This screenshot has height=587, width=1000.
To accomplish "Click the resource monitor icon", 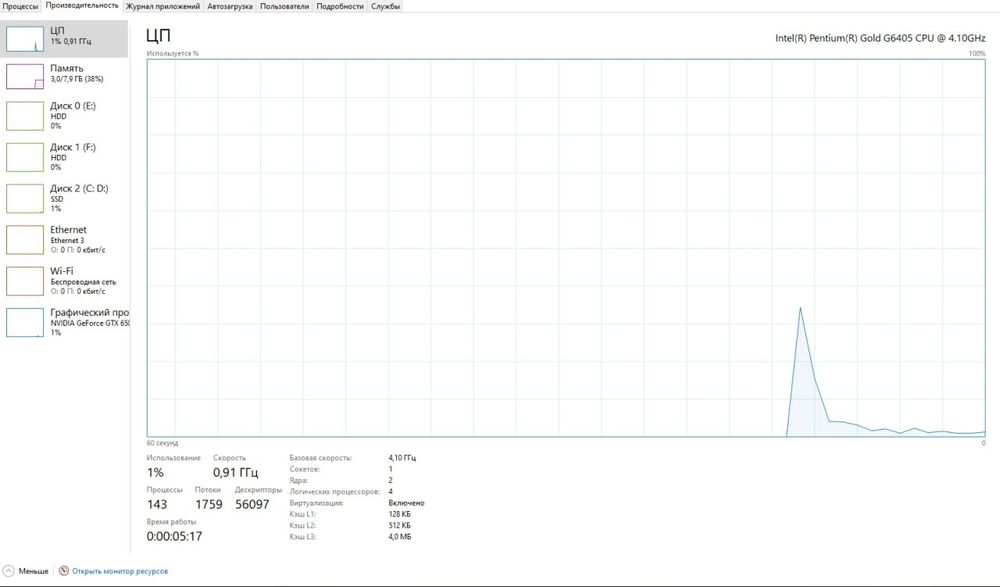I will pyautogui.click(x=63, y=571).
